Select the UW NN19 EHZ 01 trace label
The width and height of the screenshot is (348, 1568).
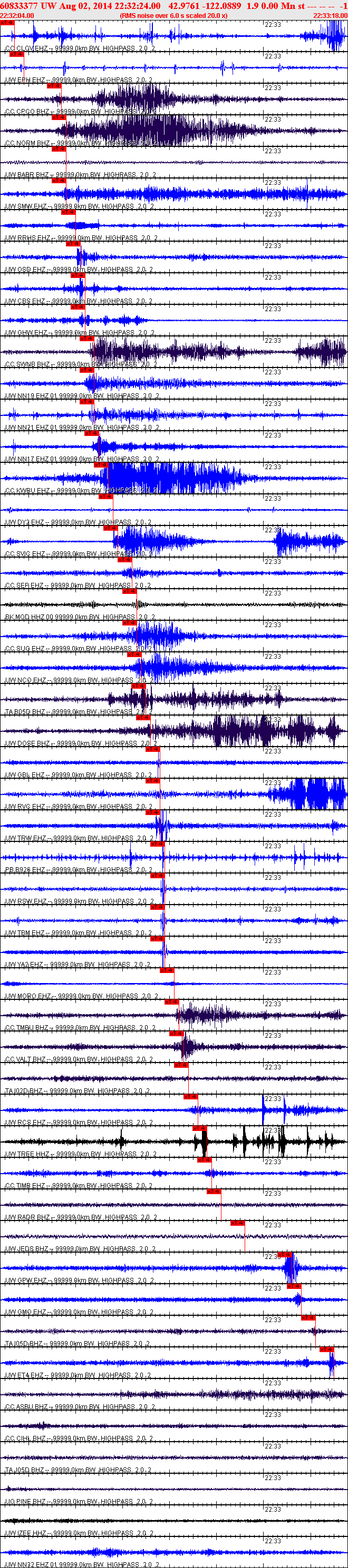[x=82, y=396]
